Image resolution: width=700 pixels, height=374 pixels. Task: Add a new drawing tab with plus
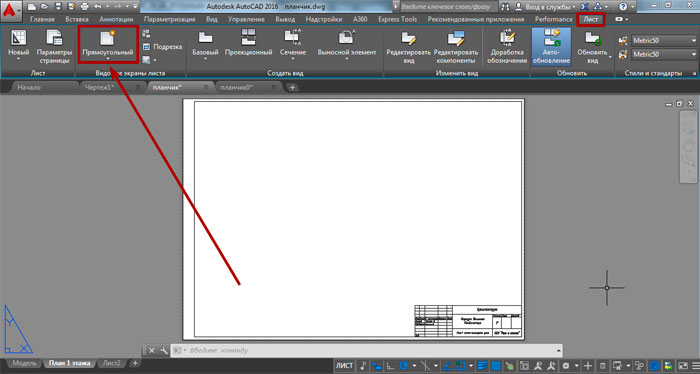[x=292, y=87]
